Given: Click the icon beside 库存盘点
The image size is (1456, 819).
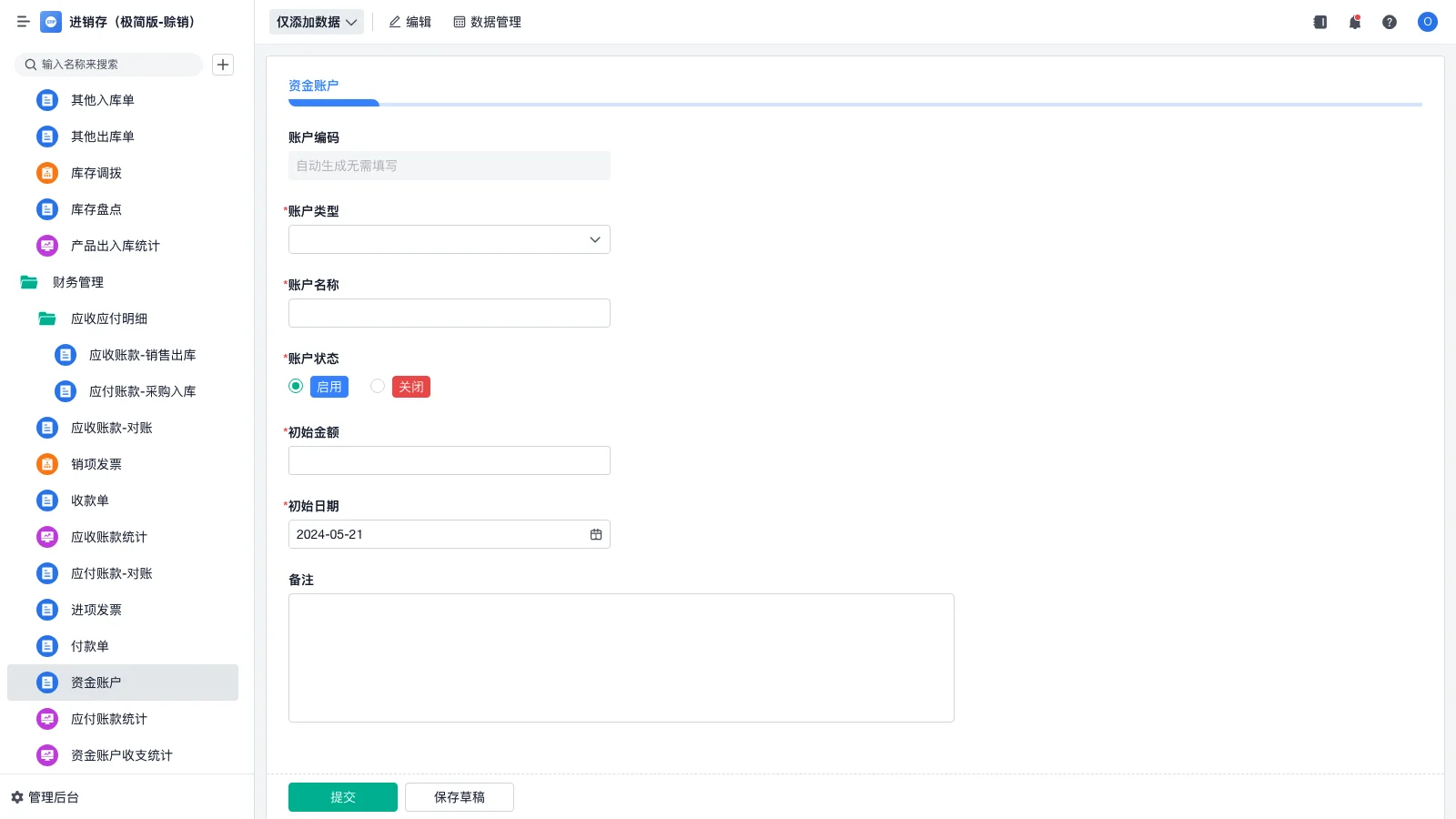Looking at the screenshot, I should 47,209.
